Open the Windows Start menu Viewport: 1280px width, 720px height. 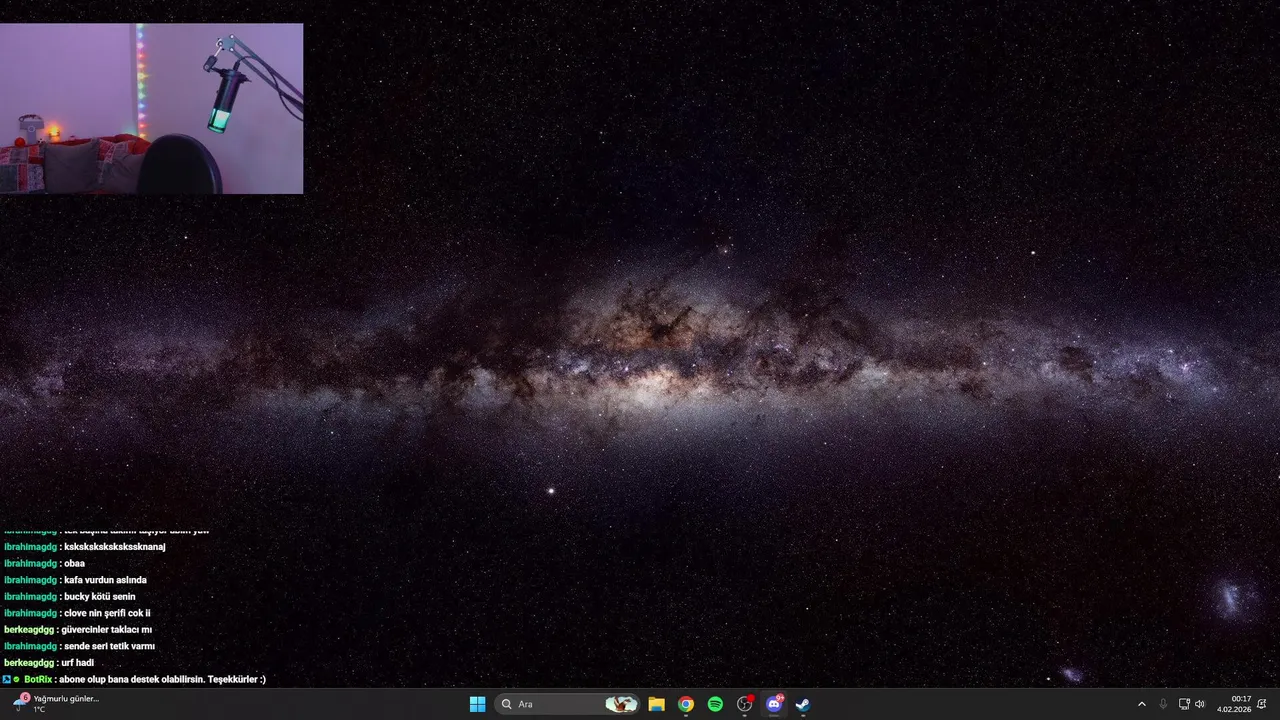[478, 704]
